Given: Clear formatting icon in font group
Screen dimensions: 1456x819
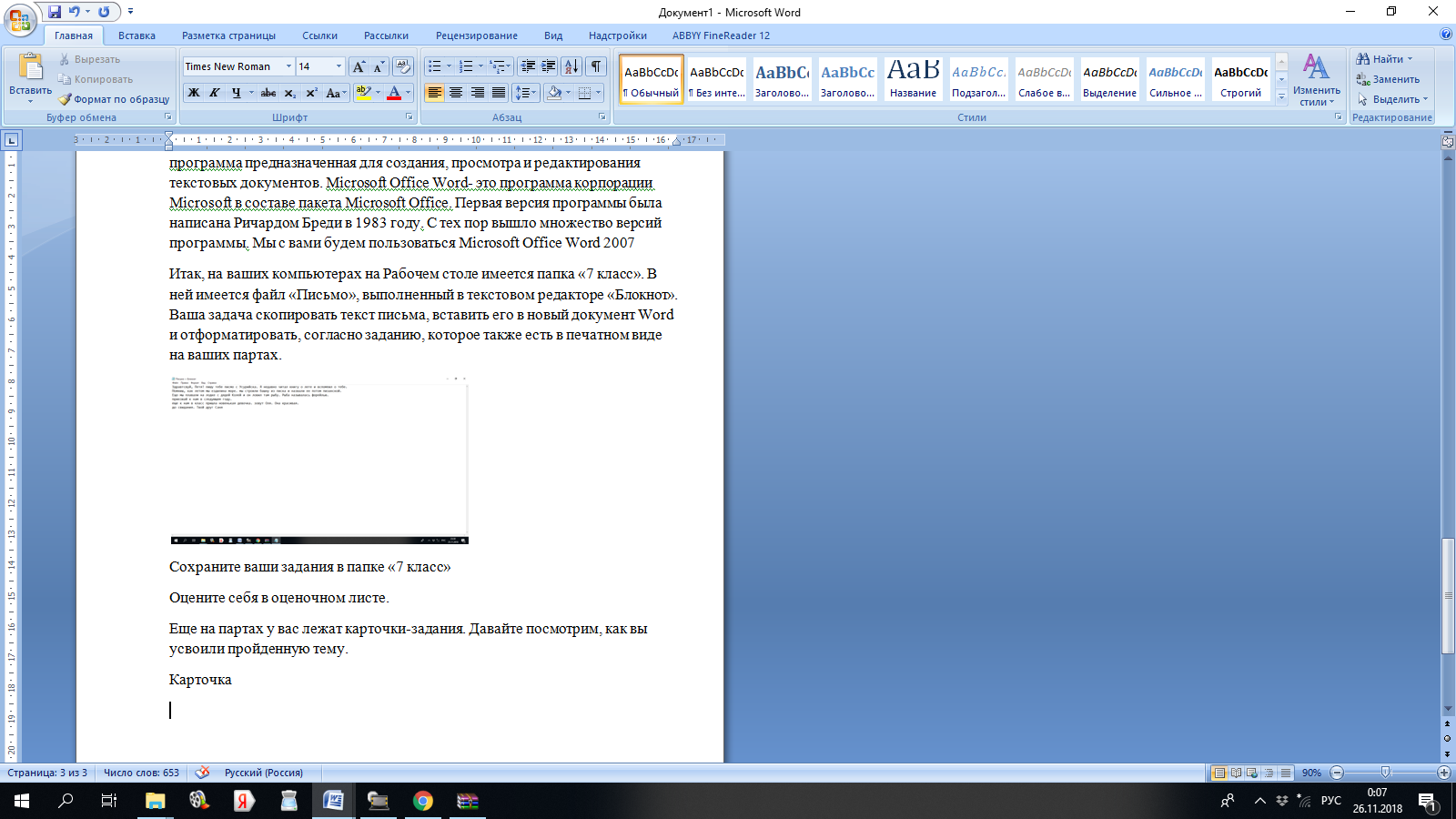Looking at the screenshot, I should (403, 66).
